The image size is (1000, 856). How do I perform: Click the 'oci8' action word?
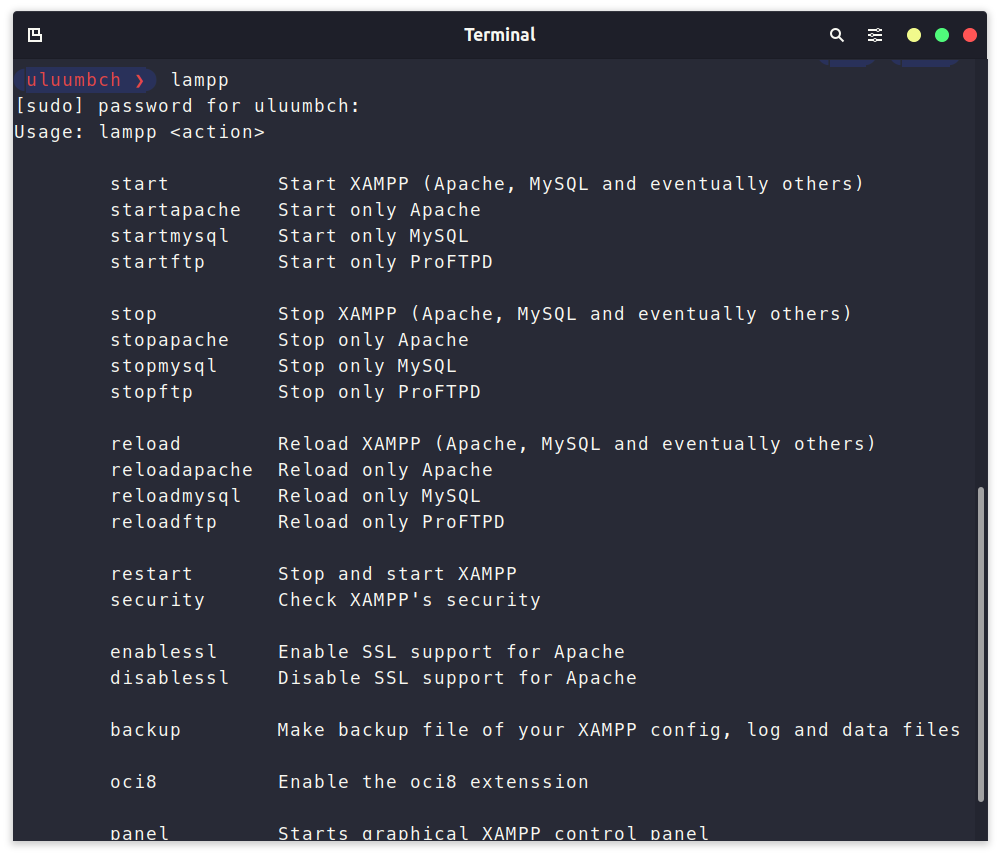133,782
